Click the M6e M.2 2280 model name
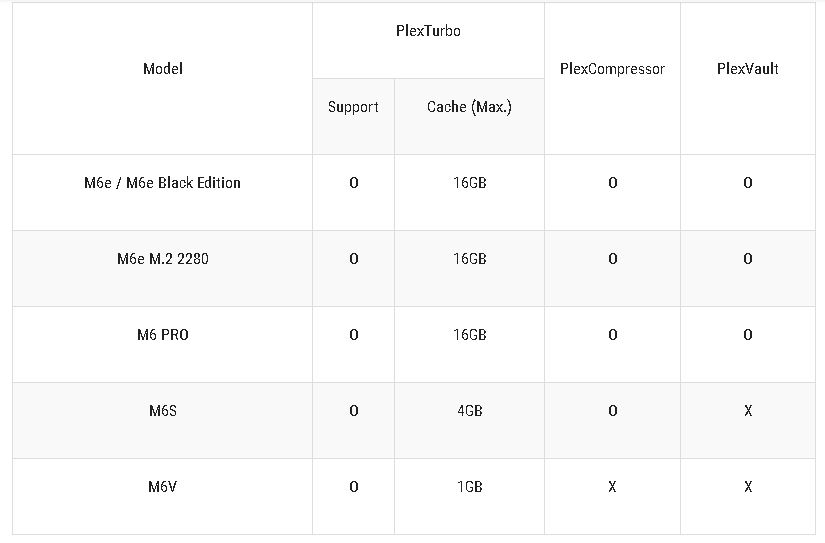 point(162,259)
